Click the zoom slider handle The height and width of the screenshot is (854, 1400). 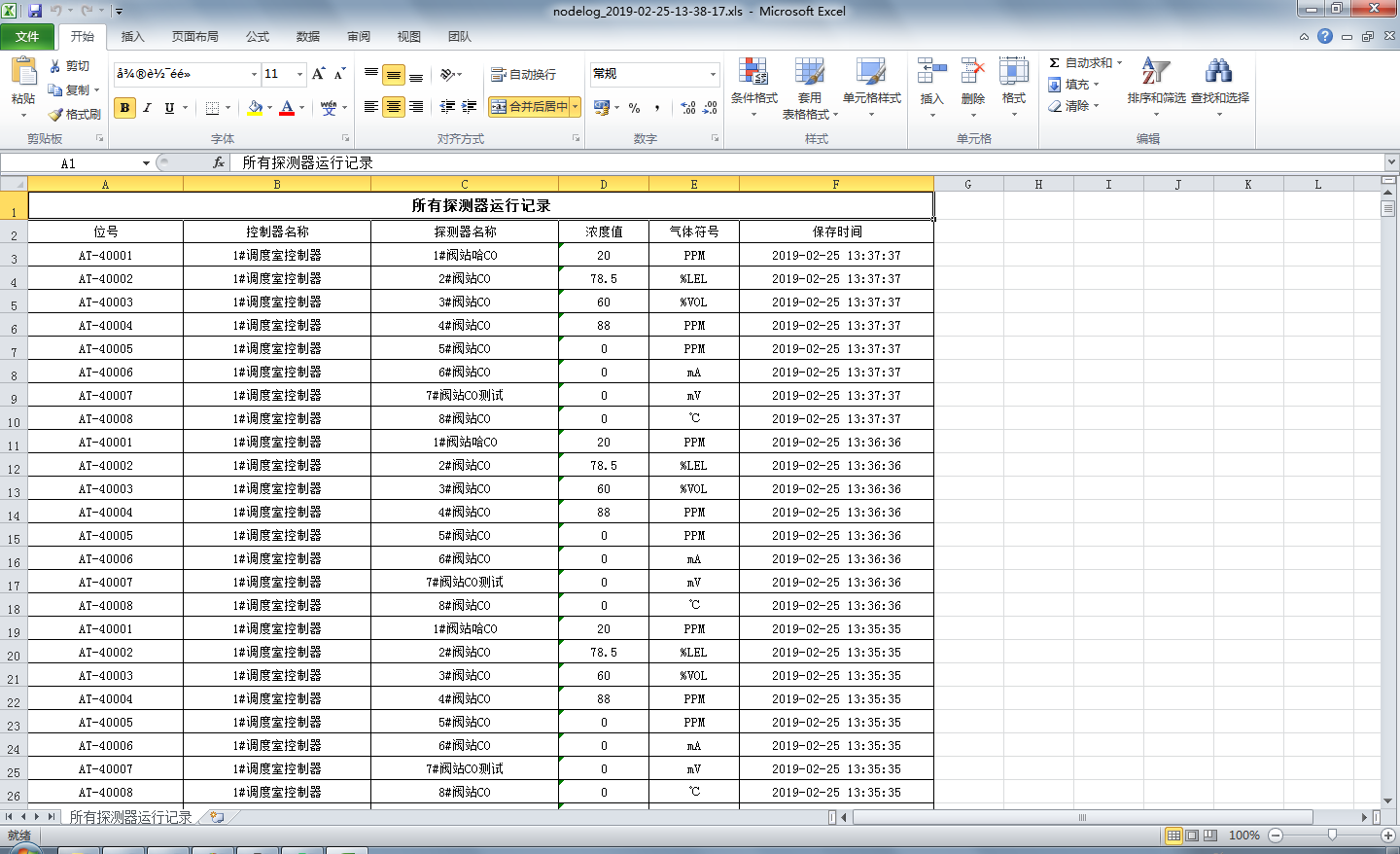pos(1332,836)
